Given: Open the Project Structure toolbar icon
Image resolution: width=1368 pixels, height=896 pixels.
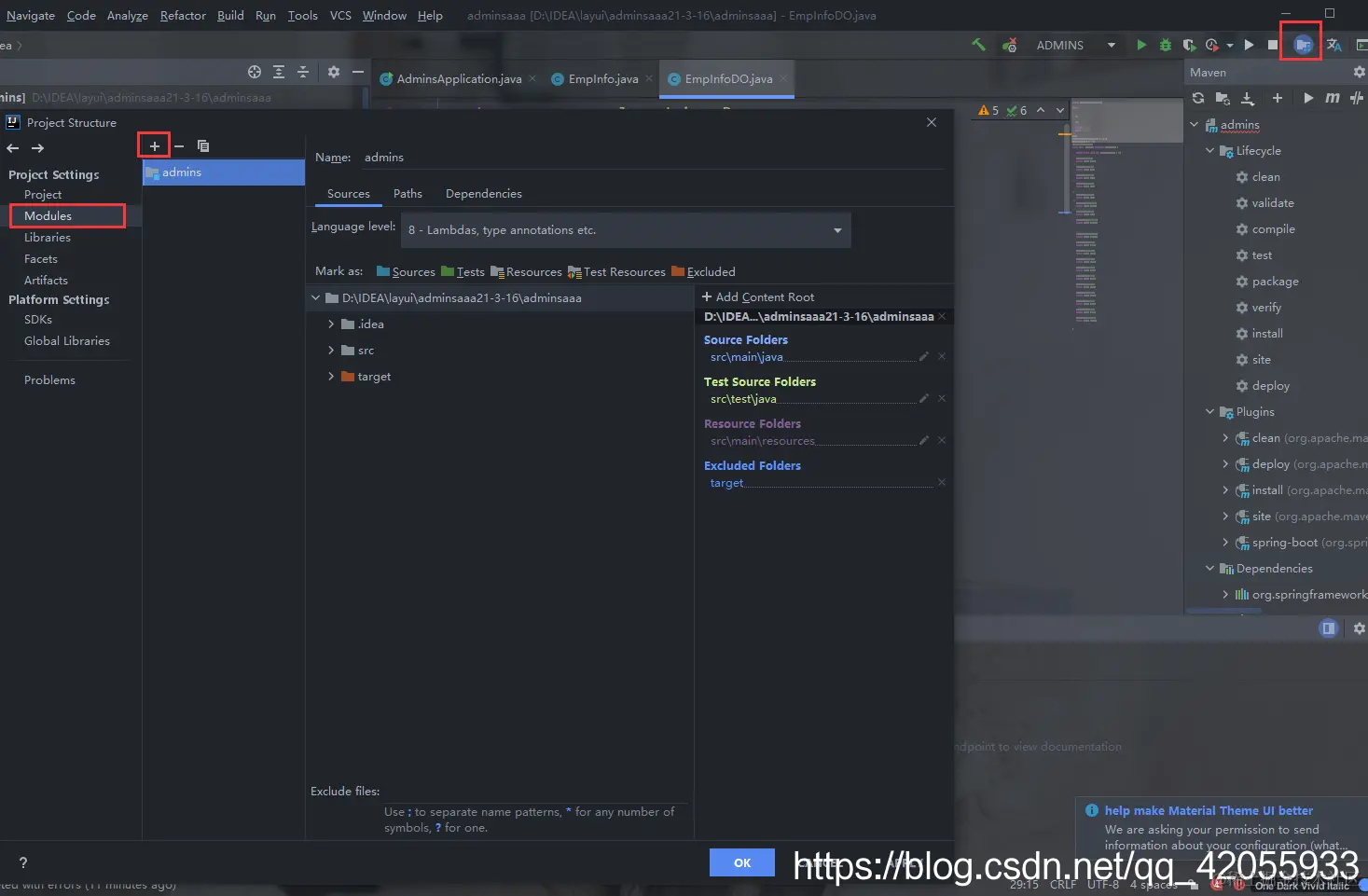Looking at the screenshot, I should click(1303, 45).
